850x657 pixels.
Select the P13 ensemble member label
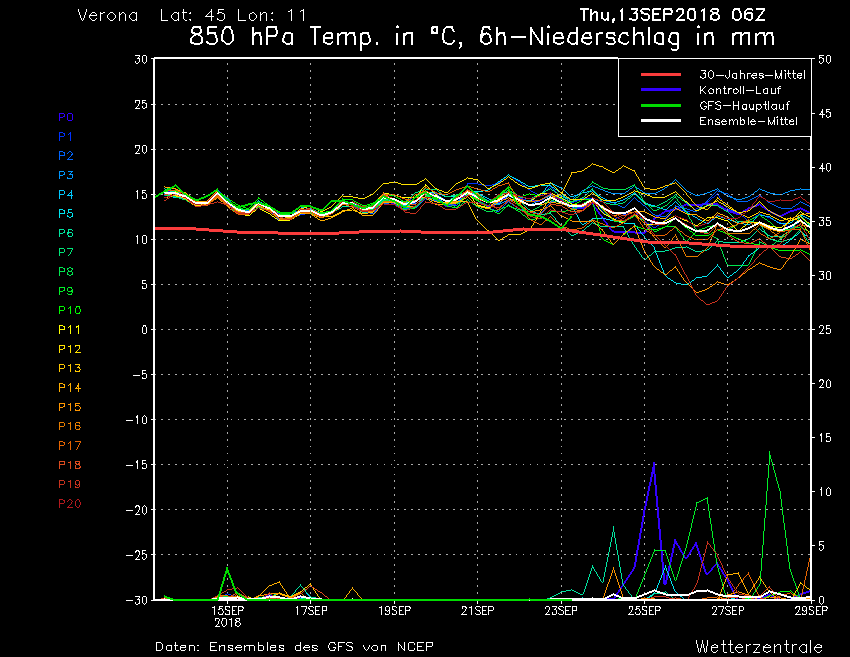click(x=69, y=368)
